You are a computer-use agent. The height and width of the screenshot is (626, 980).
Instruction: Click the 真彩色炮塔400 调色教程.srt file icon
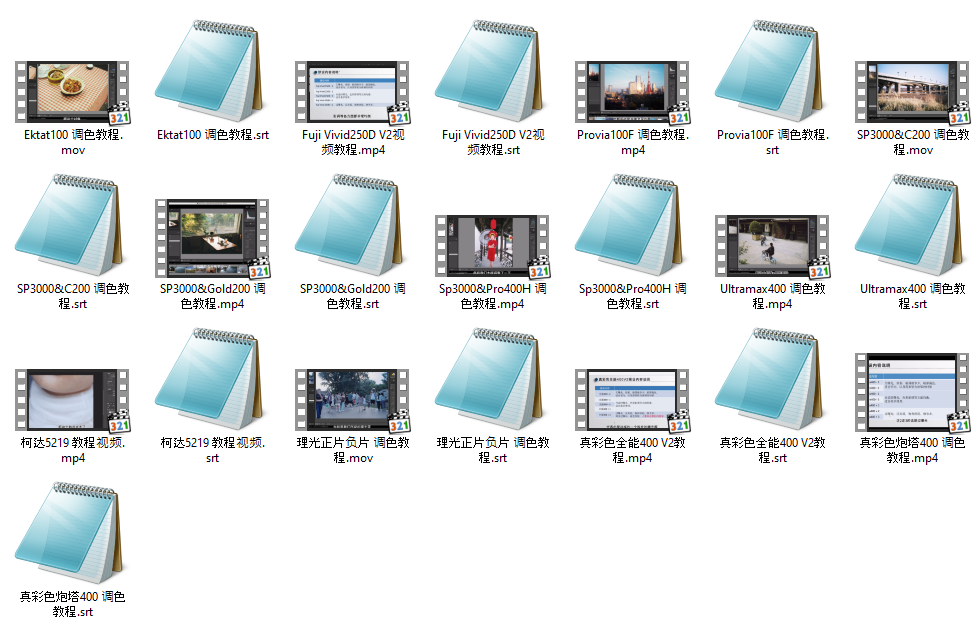[72, 537]
